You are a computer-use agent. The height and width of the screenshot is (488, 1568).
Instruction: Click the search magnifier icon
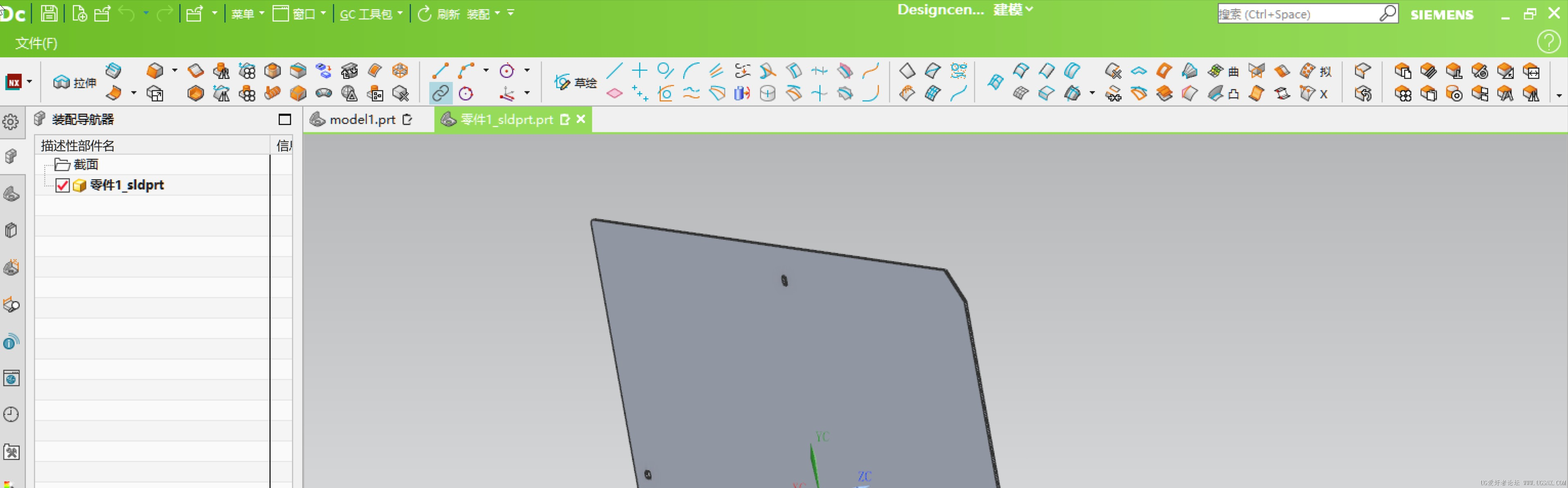pyautogui.click(x=1388, y=14)
